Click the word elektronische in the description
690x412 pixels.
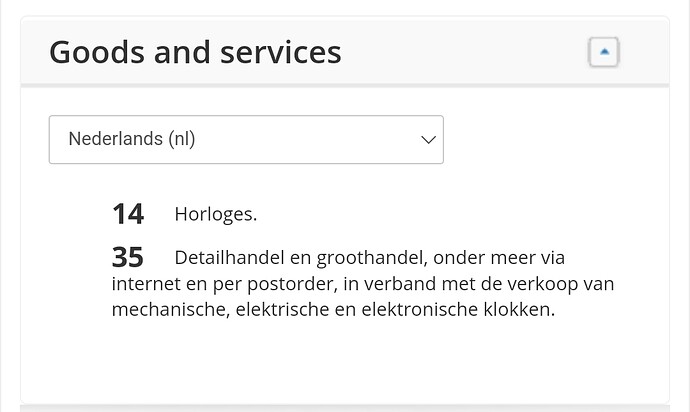419,309
